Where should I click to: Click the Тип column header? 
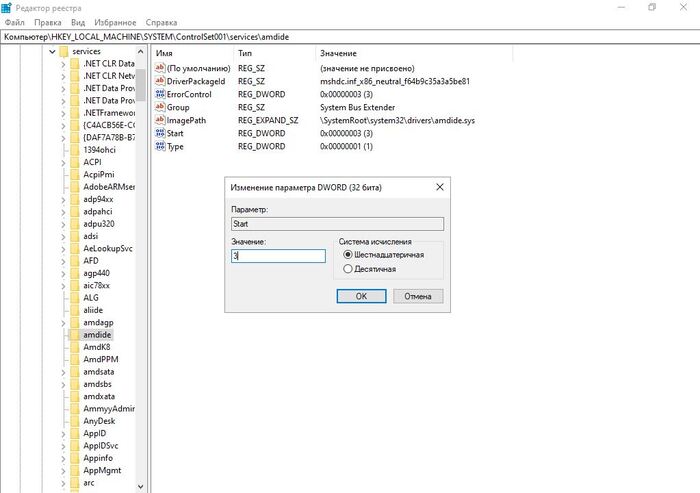pyautogui.click(x=274, y=53)
